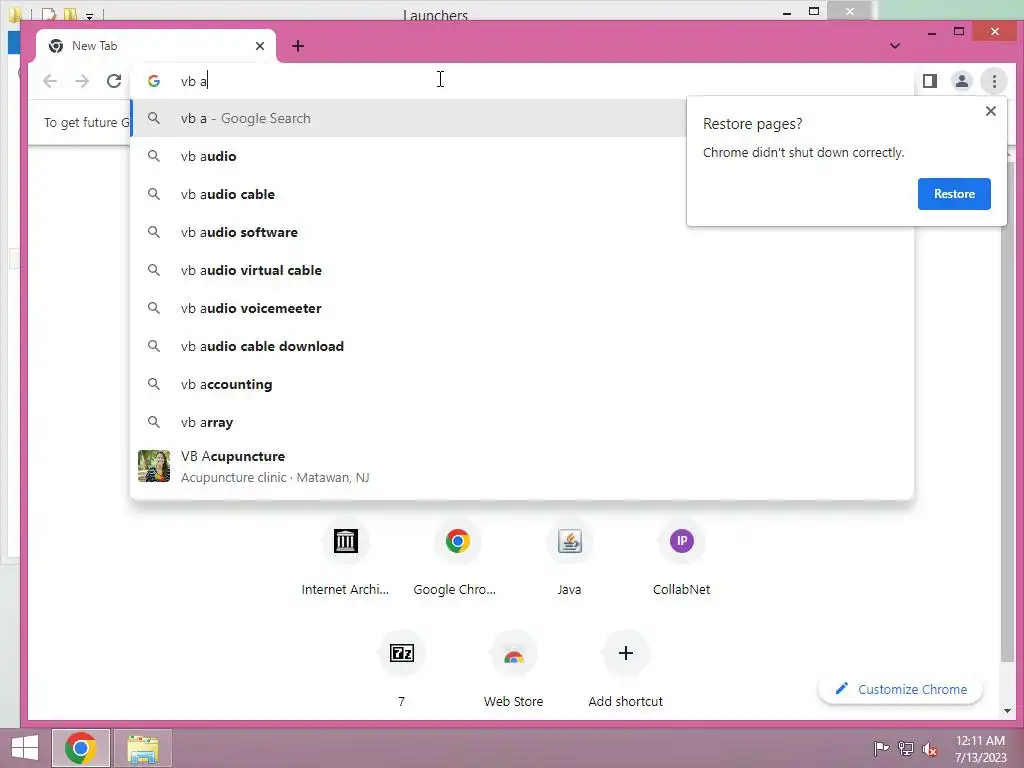This screenshot has height=768, width=1024.
Task: Open the 7-Zip shortcut labeled 7
Action: (x=402, y=671)
